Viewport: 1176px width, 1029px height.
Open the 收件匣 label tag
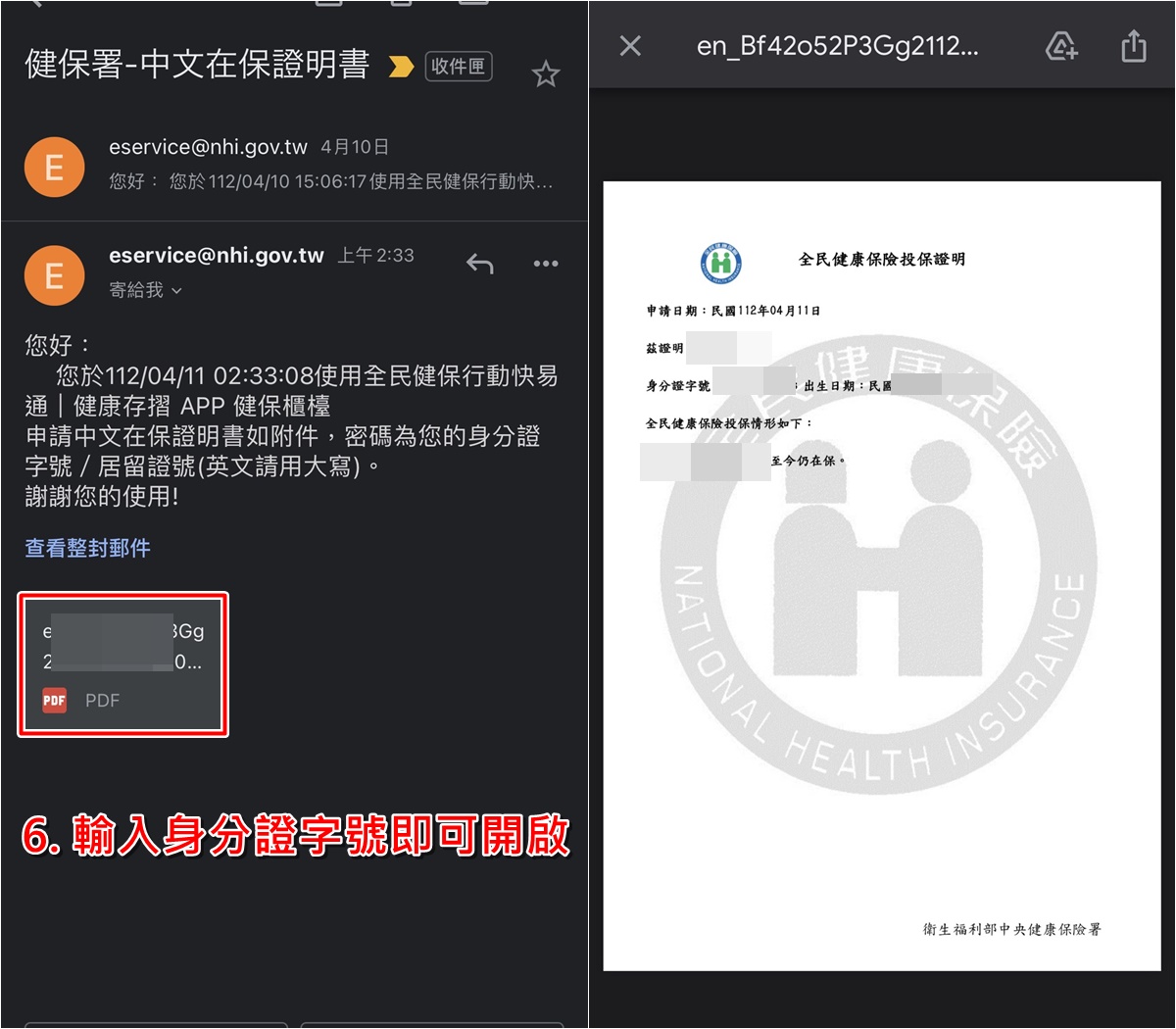(x=459, y=67)
